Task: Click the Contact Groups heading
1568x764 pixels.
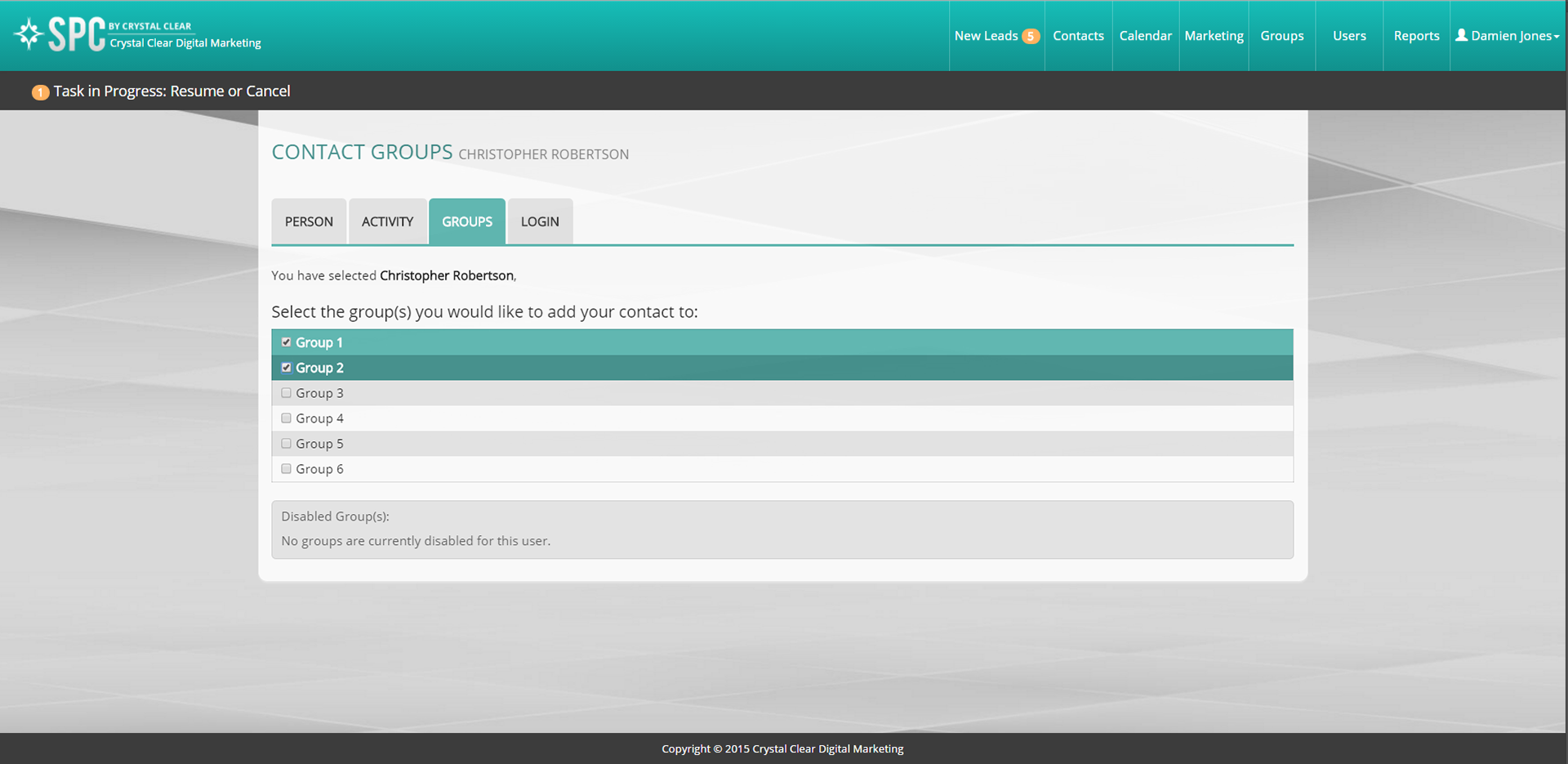Action: [362, 152]
